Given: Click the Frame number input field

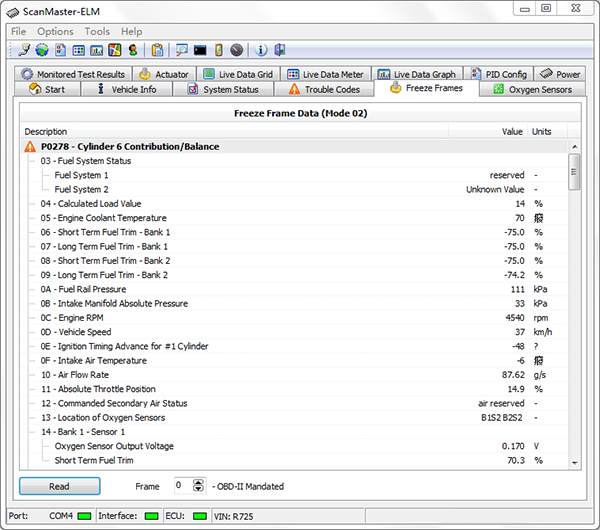Looking at the screenshot, I should pos(183,486).
